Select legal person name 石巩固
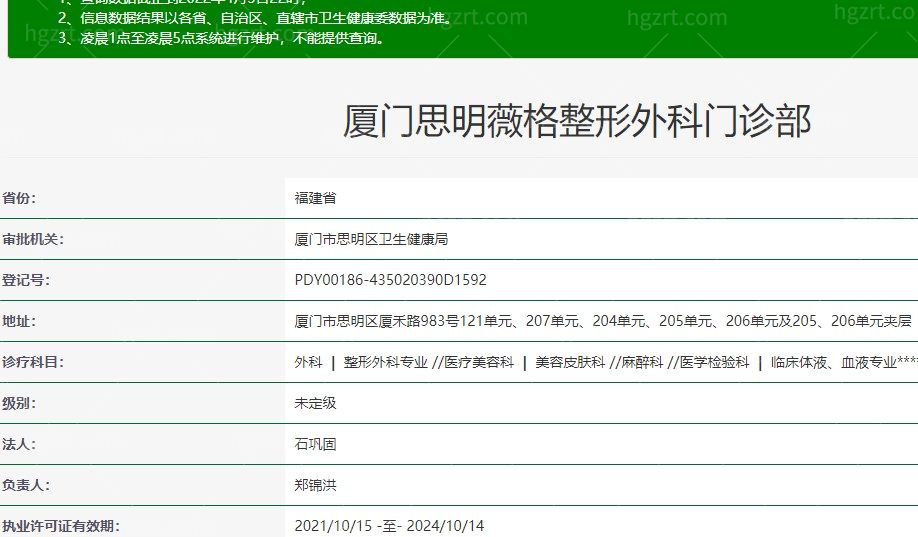 point(316,444)
